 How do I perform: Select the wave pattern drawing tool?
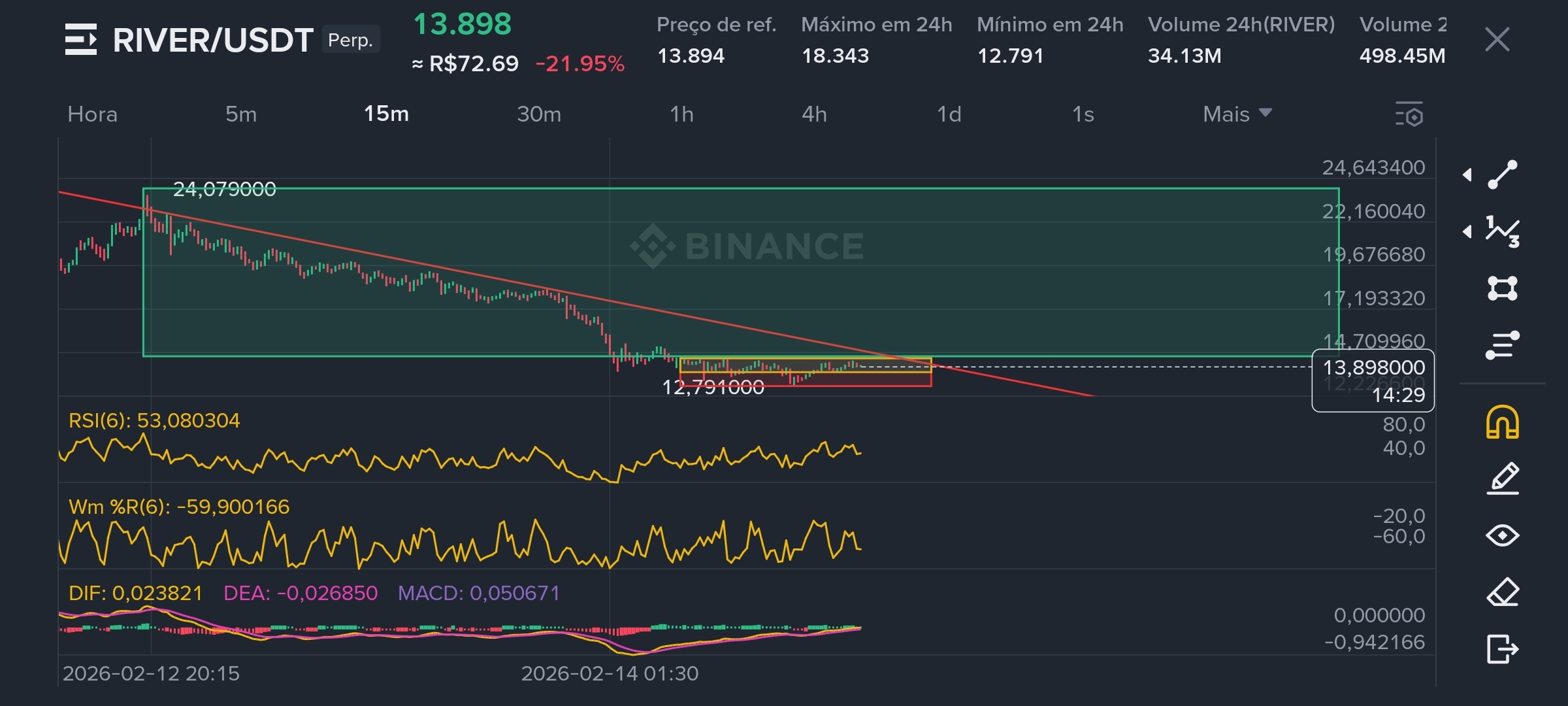tap(1502, 231)
